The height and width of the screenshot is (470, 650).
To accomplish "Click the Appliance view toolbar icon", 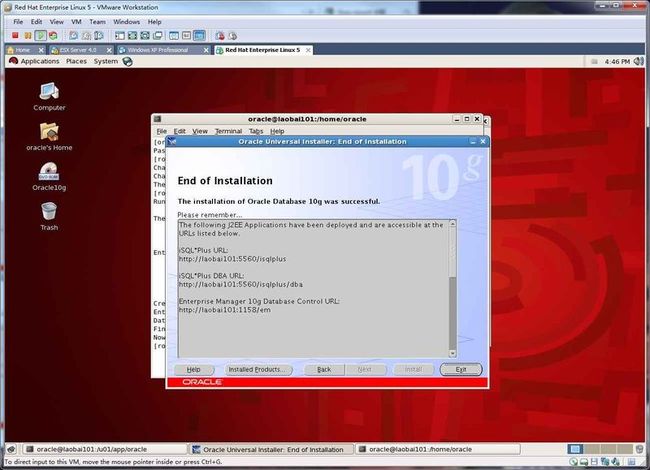I will tap(187, 36).
